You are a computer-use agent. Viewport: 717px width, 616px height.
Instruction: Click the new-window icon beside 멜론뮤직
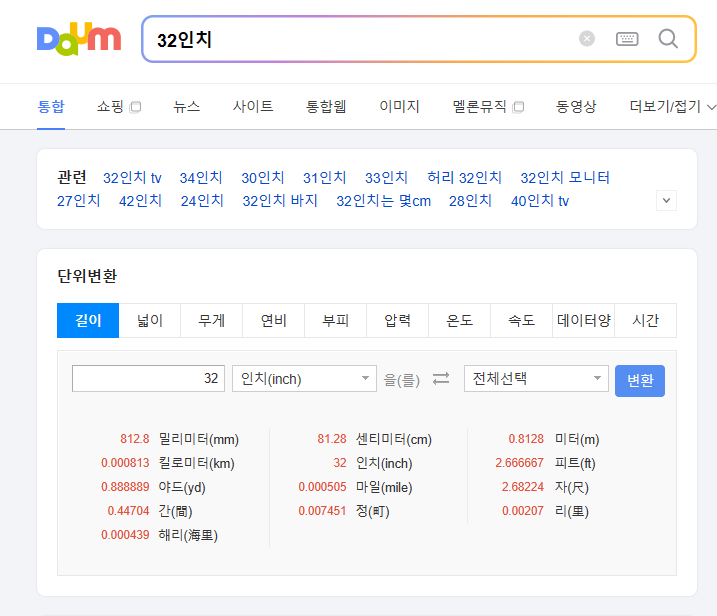(x=518, y=107)
